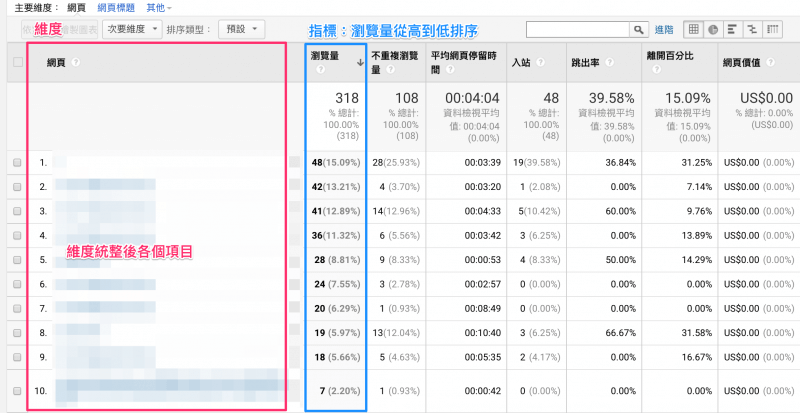Expand the 其他 primary dimension menu

[x=160, y=8]
